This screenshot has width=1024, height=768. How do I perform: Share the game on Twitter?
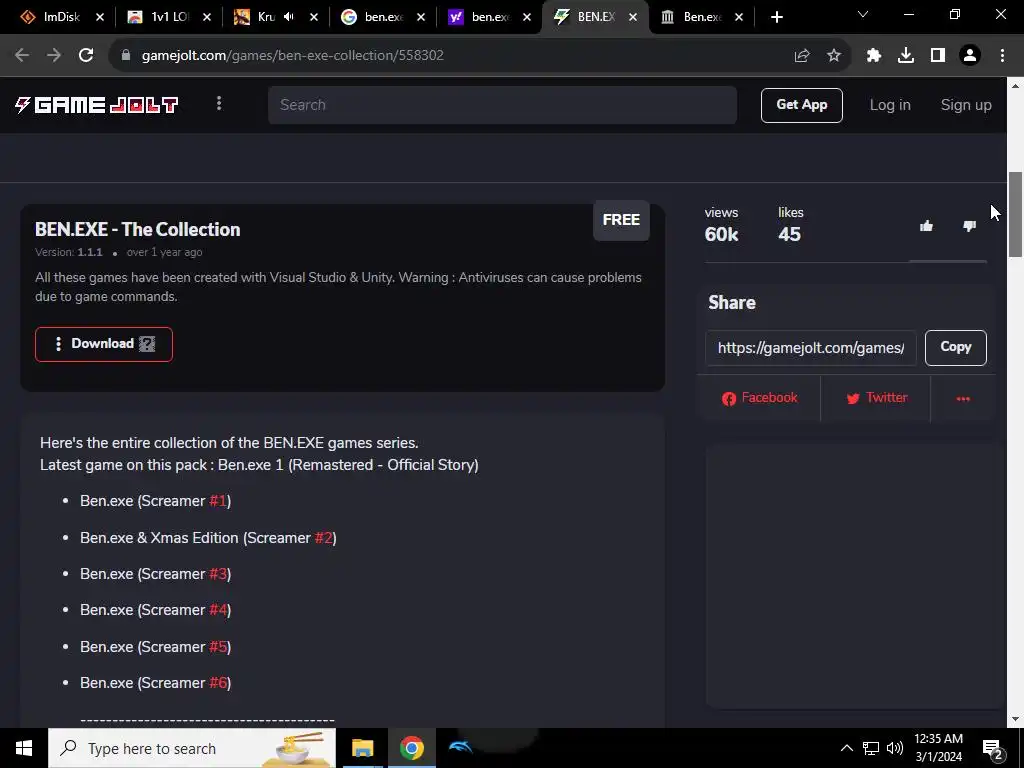click(x=876, y=398)
